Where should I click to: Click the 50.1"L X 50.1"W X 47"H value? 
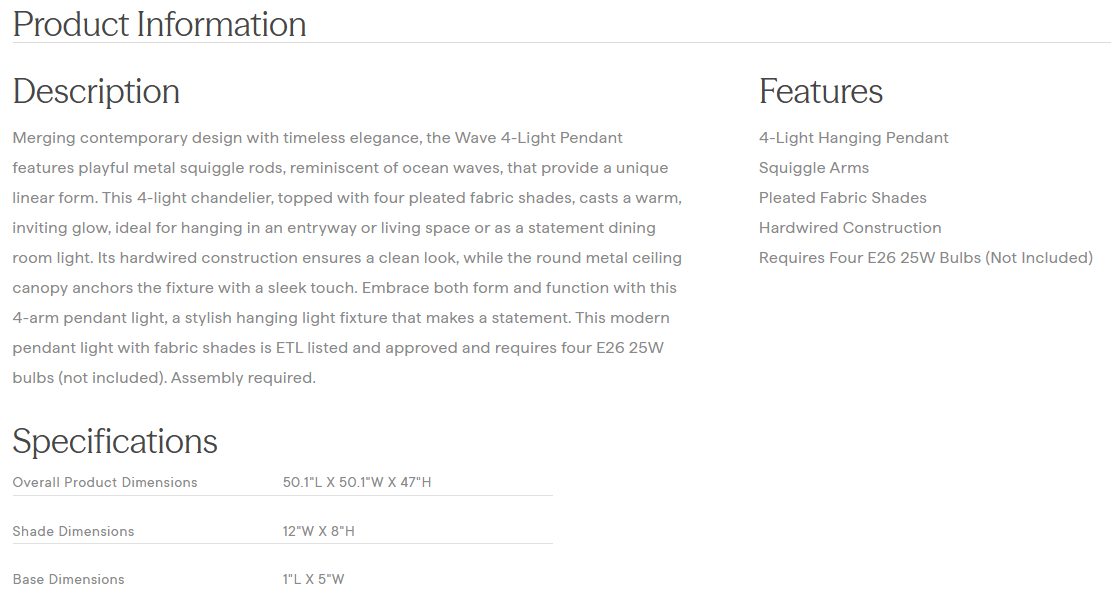click(x=357, y=483)
